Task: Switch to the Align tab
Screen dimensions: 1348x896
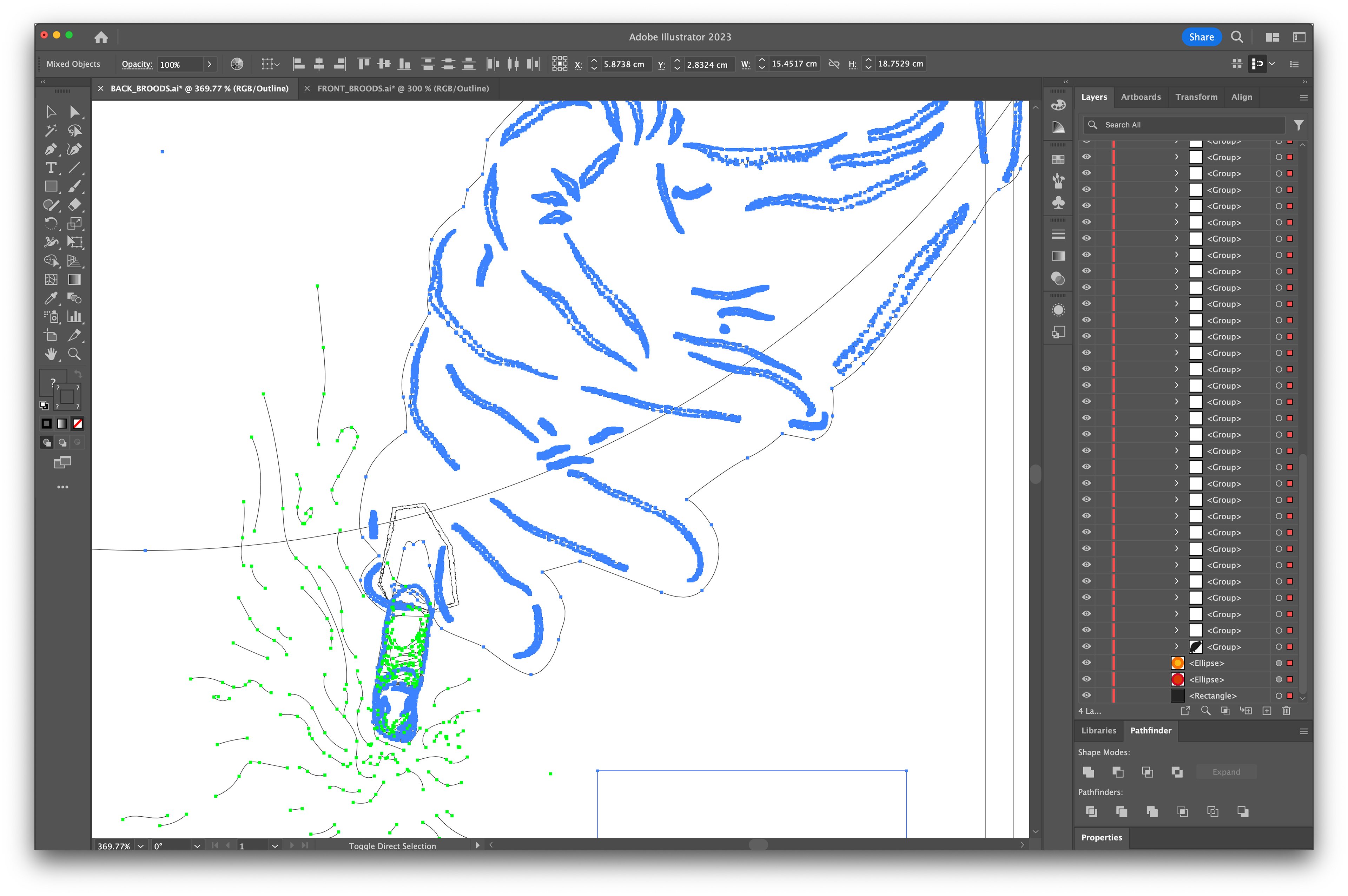Action: click(1241, 97)
